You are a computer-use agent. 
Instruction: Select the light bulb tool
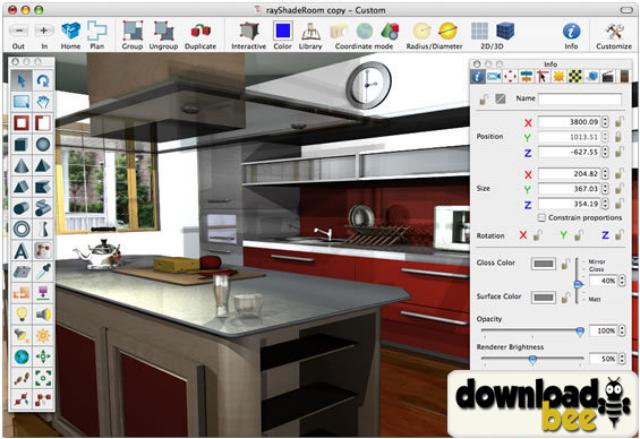coord(21,313)
